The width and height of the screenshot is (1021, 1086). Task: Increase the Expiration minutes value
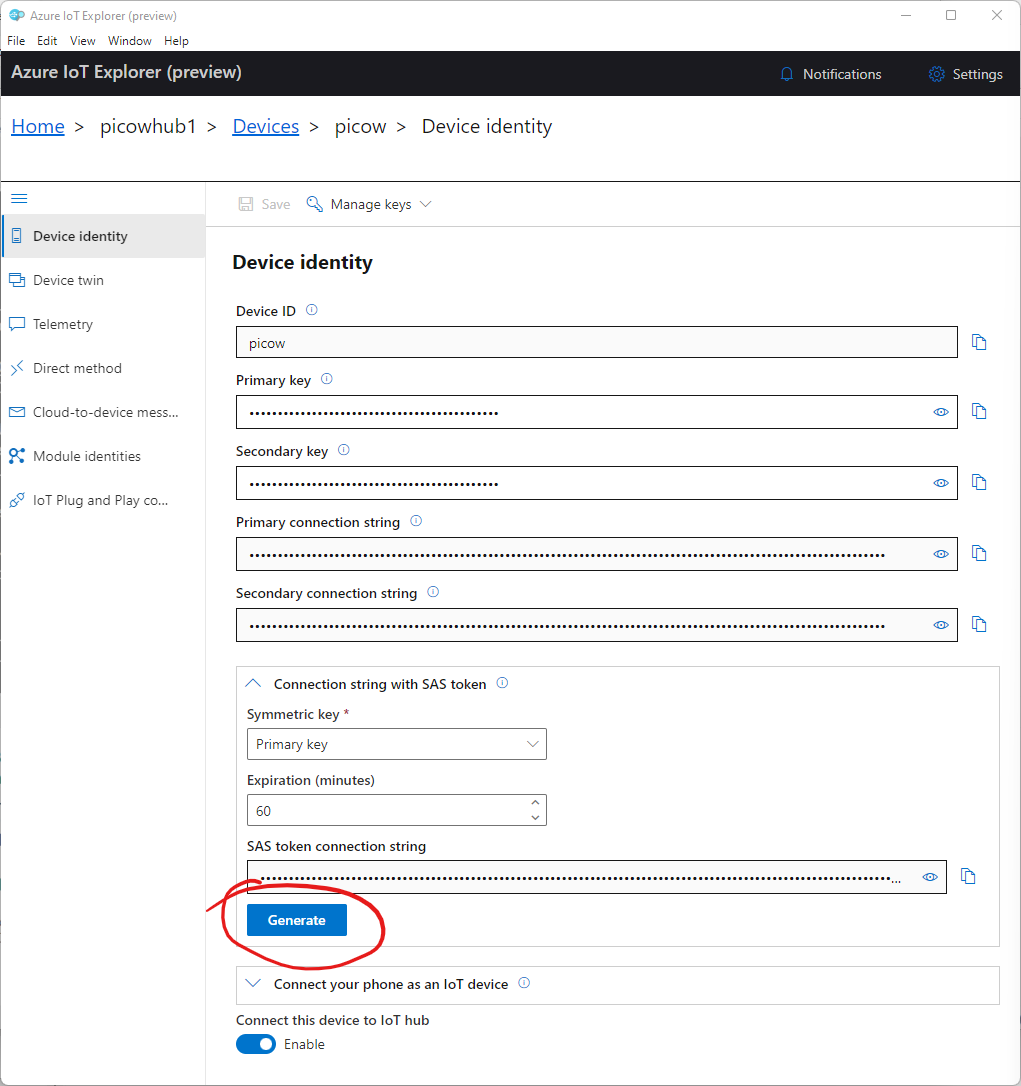[535, 803]
